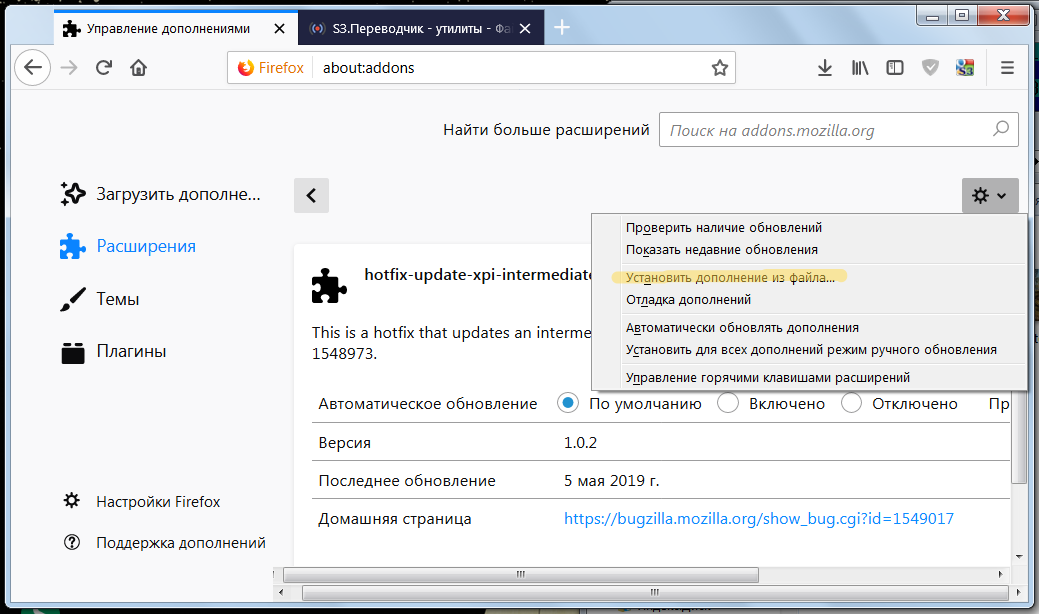Open the Firefox hamburger menu

point(1007,68)
